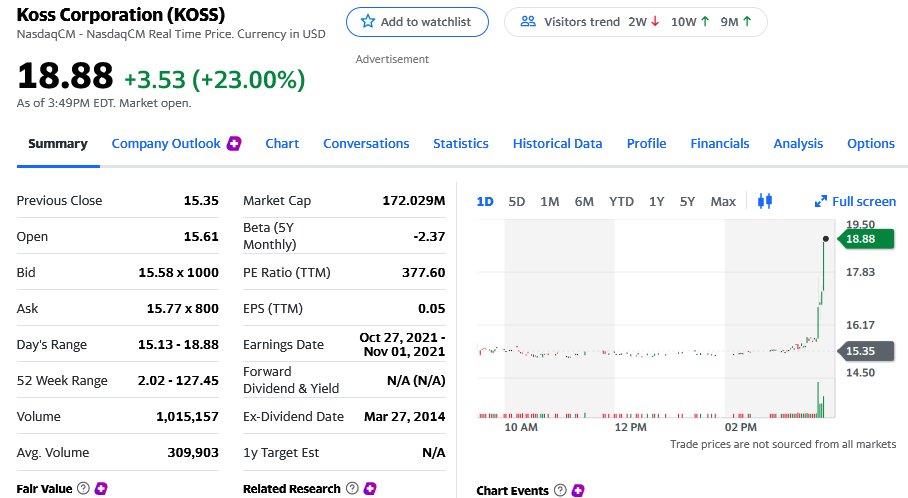Image resolution: width=908 pixels, height=498 pixels.
Task: Click the Chart Events heading
Action: pos(512,490)
